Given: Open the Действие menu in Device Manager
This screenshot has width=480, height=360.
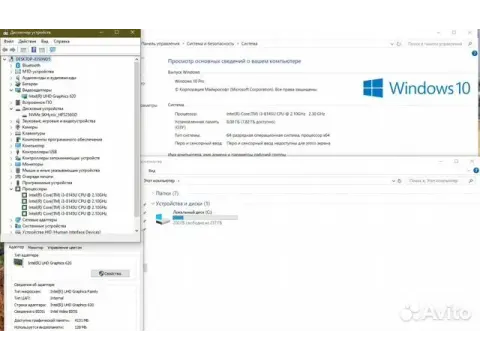Looking at the screenshot, I should [27, 41].
